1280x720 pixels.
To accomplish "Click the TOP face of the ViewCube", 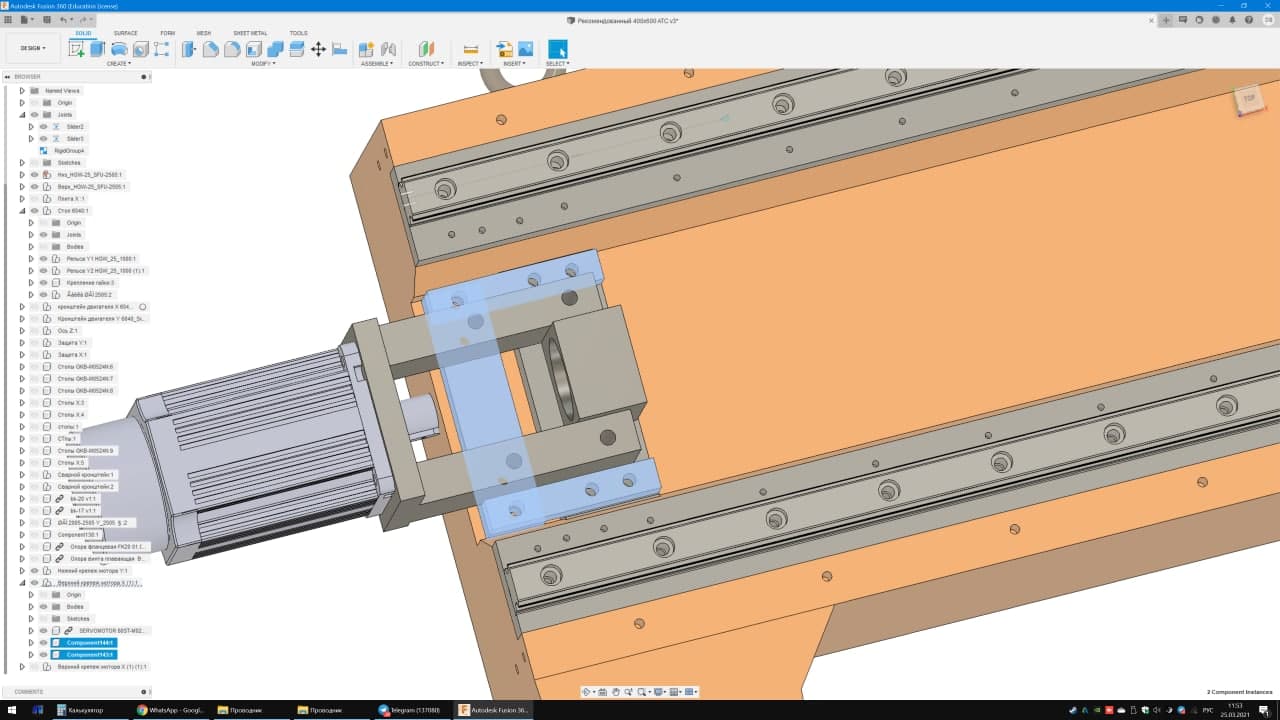I will click(x=1248, y=98).
